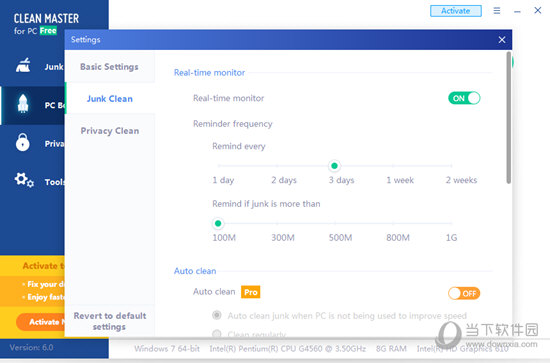Open the Junk Clean broom icon in sidebar
The width and height of the screenshot is (550, 363).
[x=23, y=66]
